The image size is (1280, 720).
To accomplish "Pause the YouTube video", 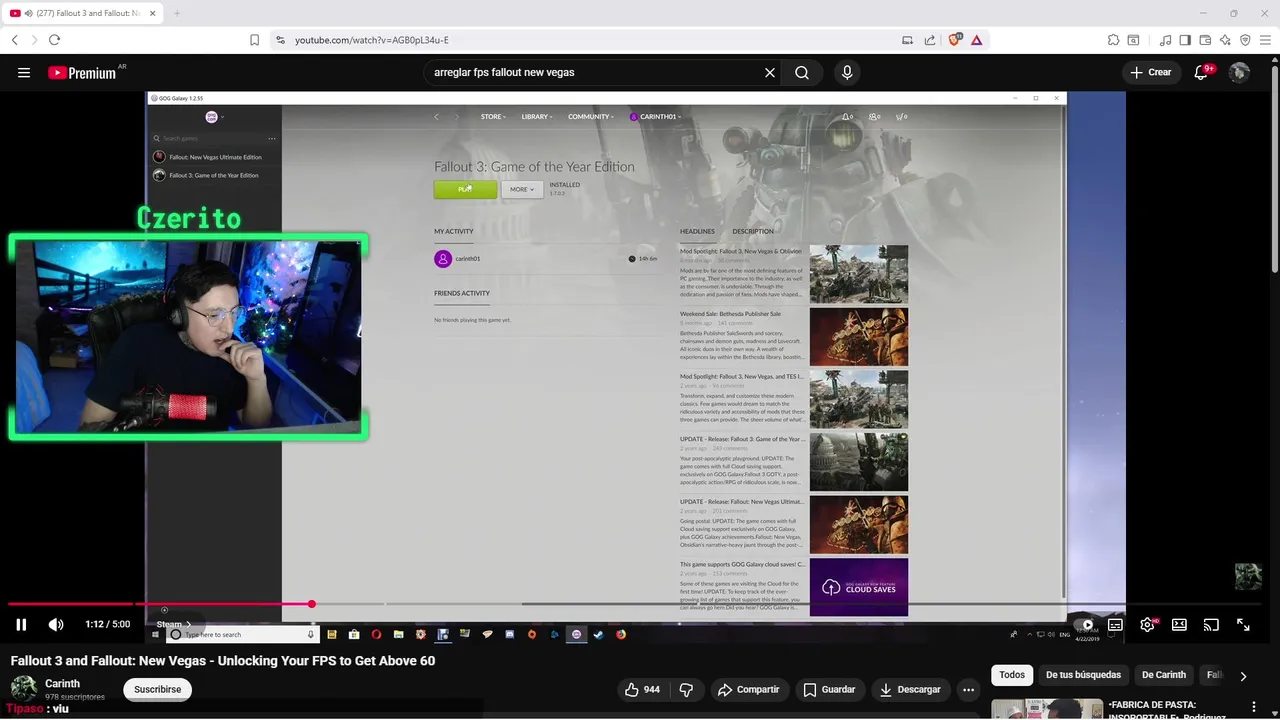I will click(21, 625).
